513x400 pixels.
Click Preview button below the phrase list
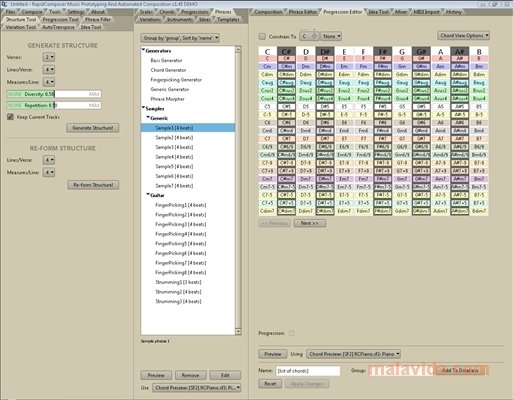pos(156,375)
